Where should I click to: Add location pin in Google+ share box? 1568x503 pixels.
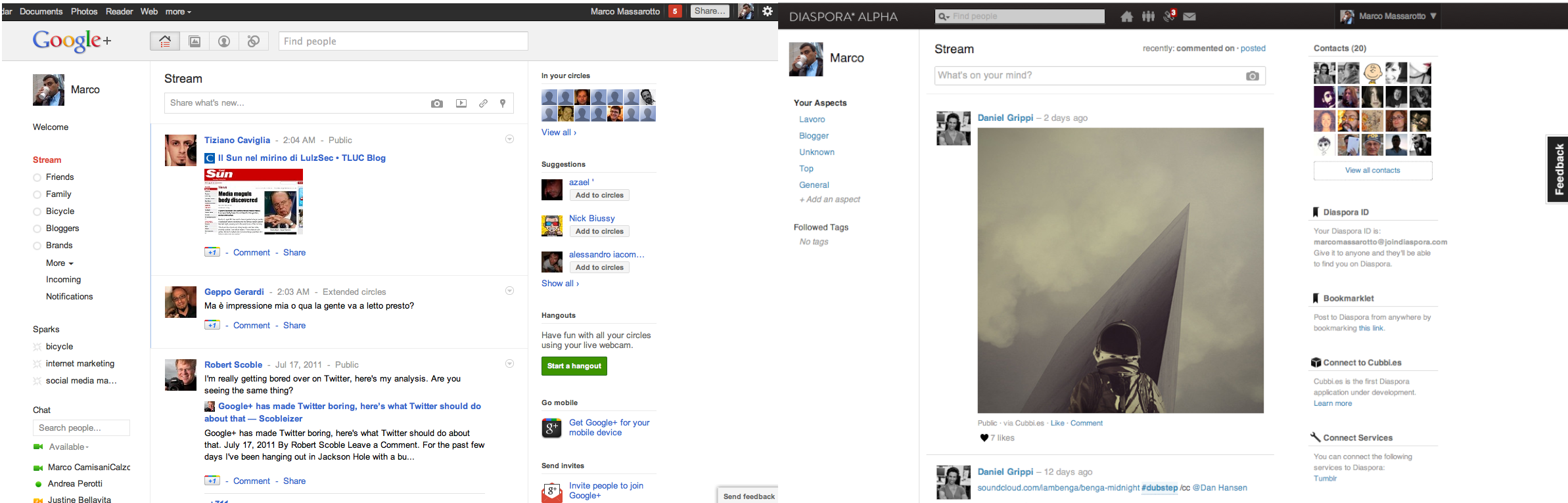[503, 103]
